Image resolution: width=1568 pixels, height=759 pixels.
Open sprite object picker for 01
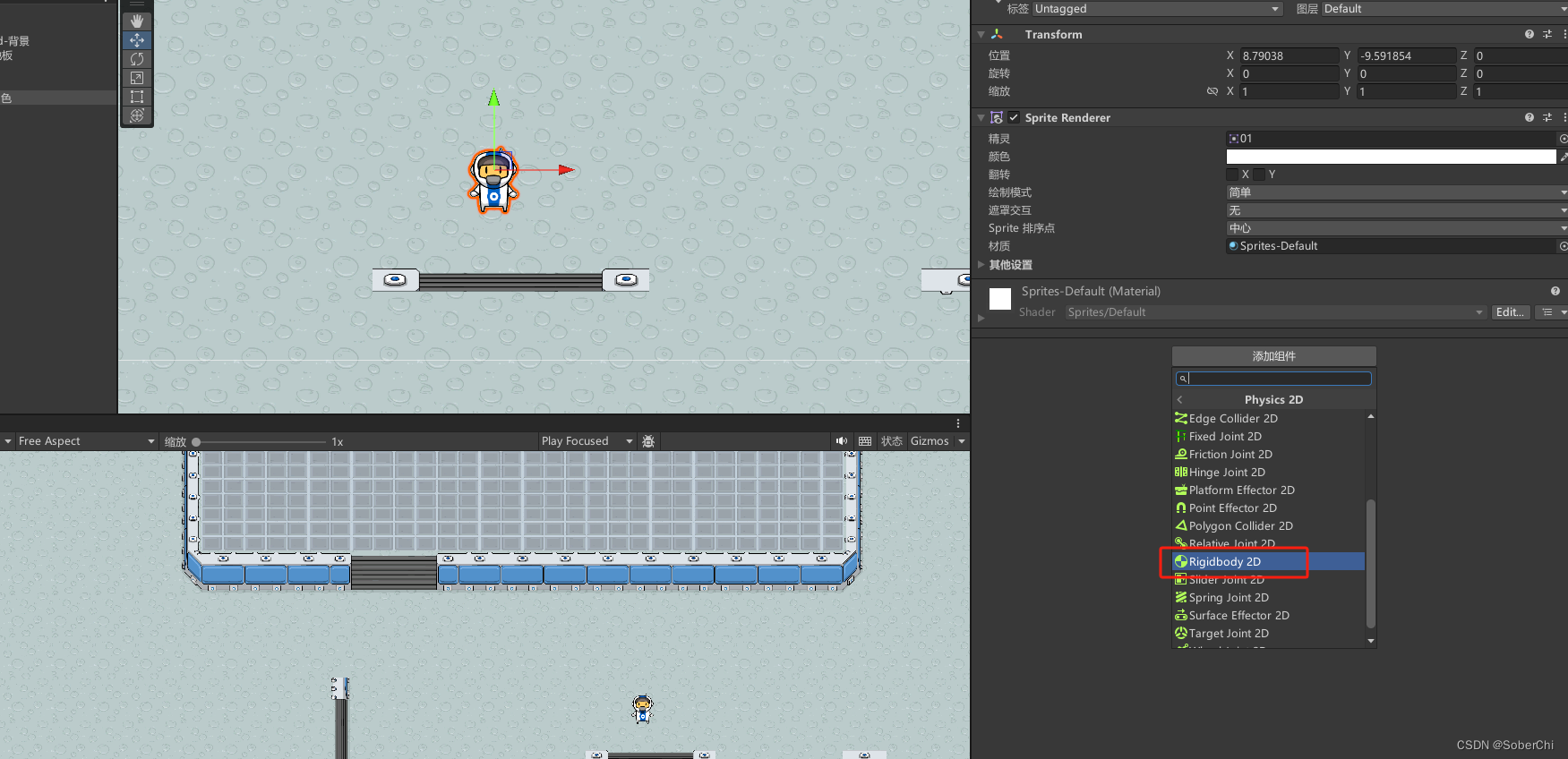[1563, 139]
